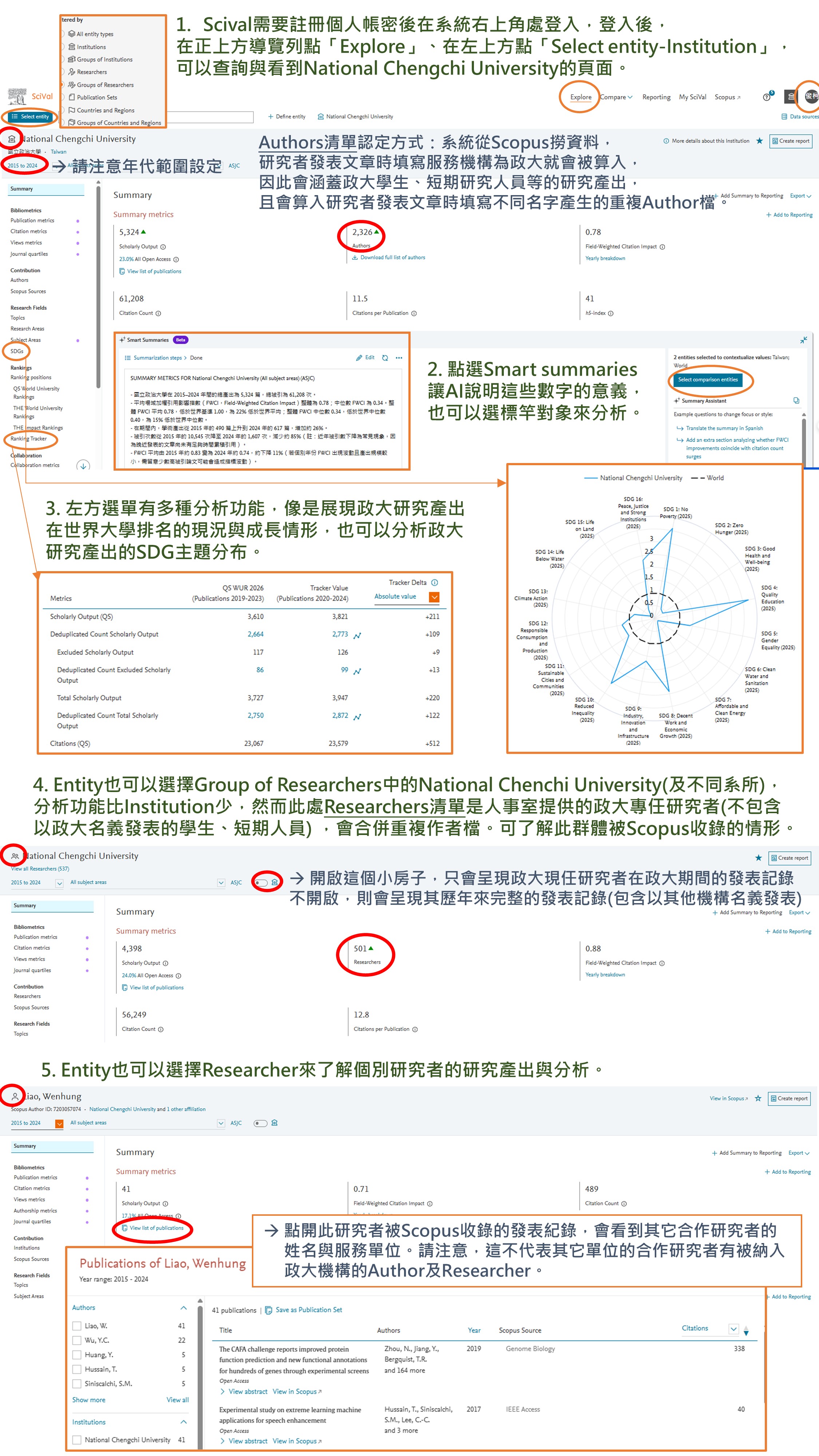Click info icon beside 489 Citation Count
Image resolution: width=819 pixels, height=1456 pixels.
pyautogui.click(x=624, y=1204)
